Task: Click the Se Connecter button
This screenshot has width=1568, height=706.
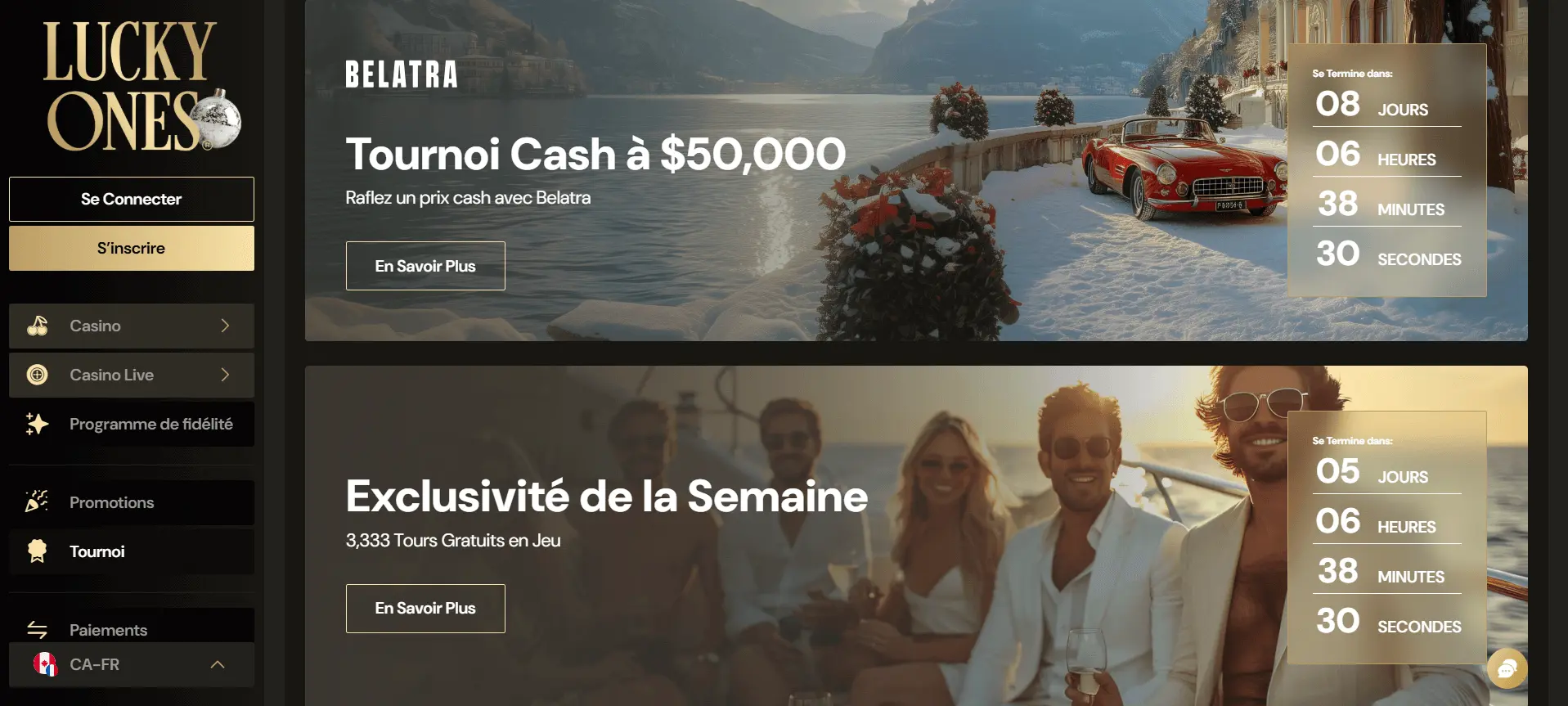Action: (x=132, y=199)
